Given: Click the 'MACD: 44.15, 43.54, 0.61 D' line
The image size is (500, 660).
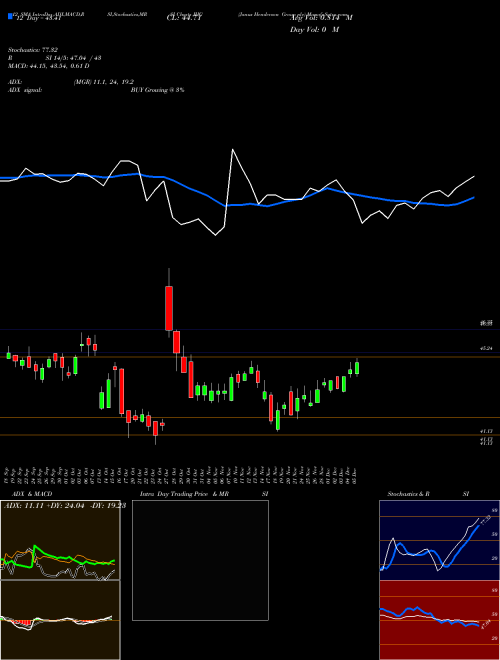Looking at the screenshot, I should click(49, 66).
